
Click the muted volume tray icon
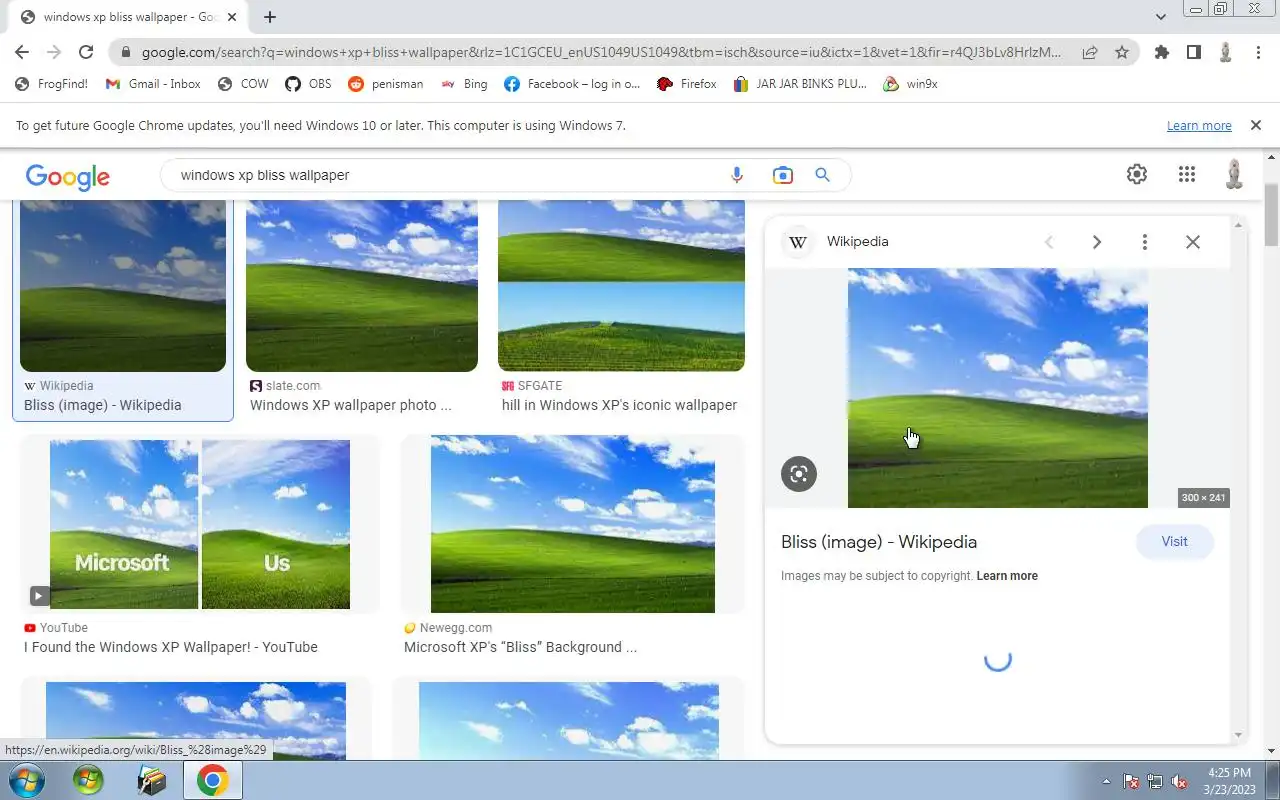tap(1179, 781)
